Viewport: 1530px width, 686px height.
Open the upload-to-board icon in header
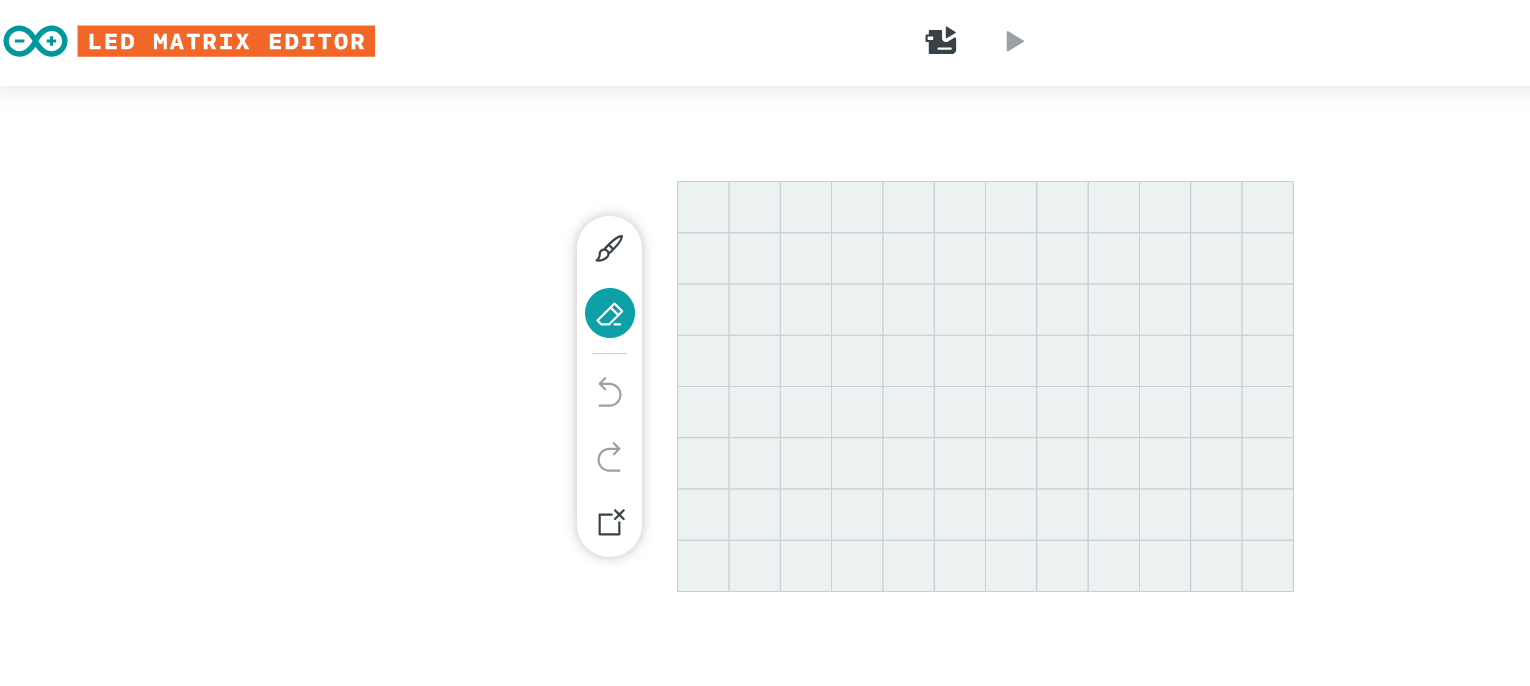click(x=941, y=41)
